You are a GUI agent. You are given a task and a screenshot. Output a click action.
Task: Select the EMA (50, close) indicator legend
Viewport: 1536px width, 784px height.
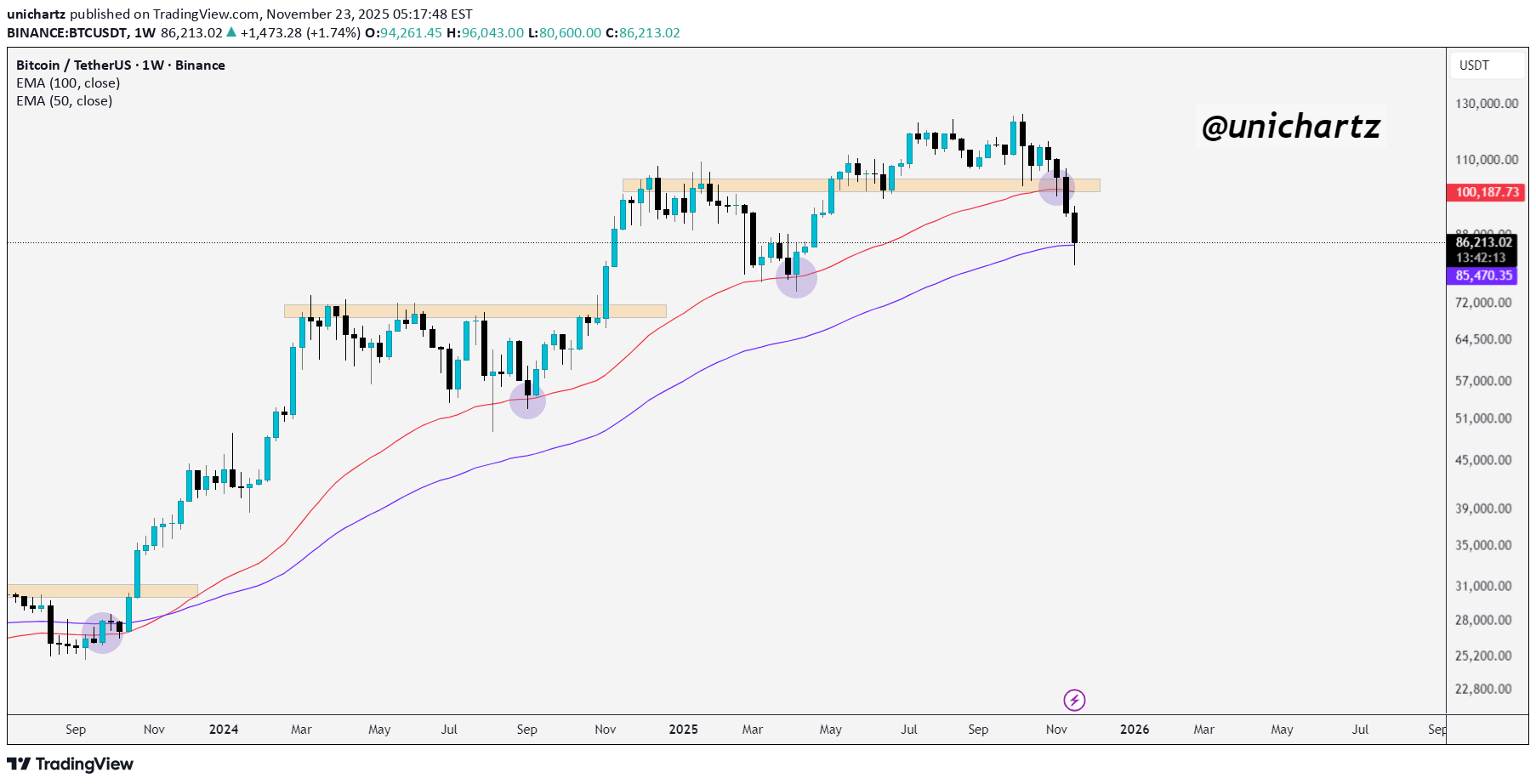65,101
